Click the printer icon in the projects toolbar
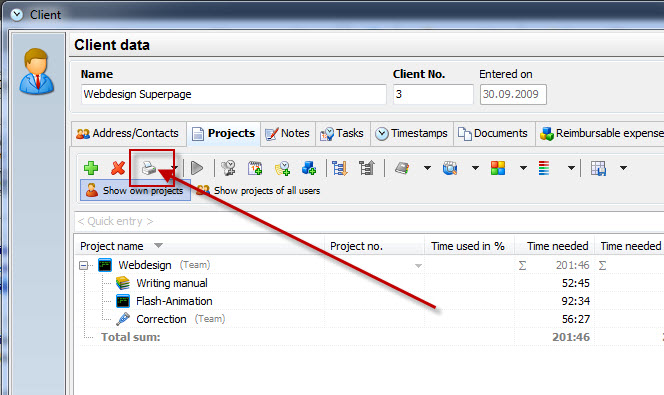The width and height of the screenshot is (664, 395). point(149,168)
